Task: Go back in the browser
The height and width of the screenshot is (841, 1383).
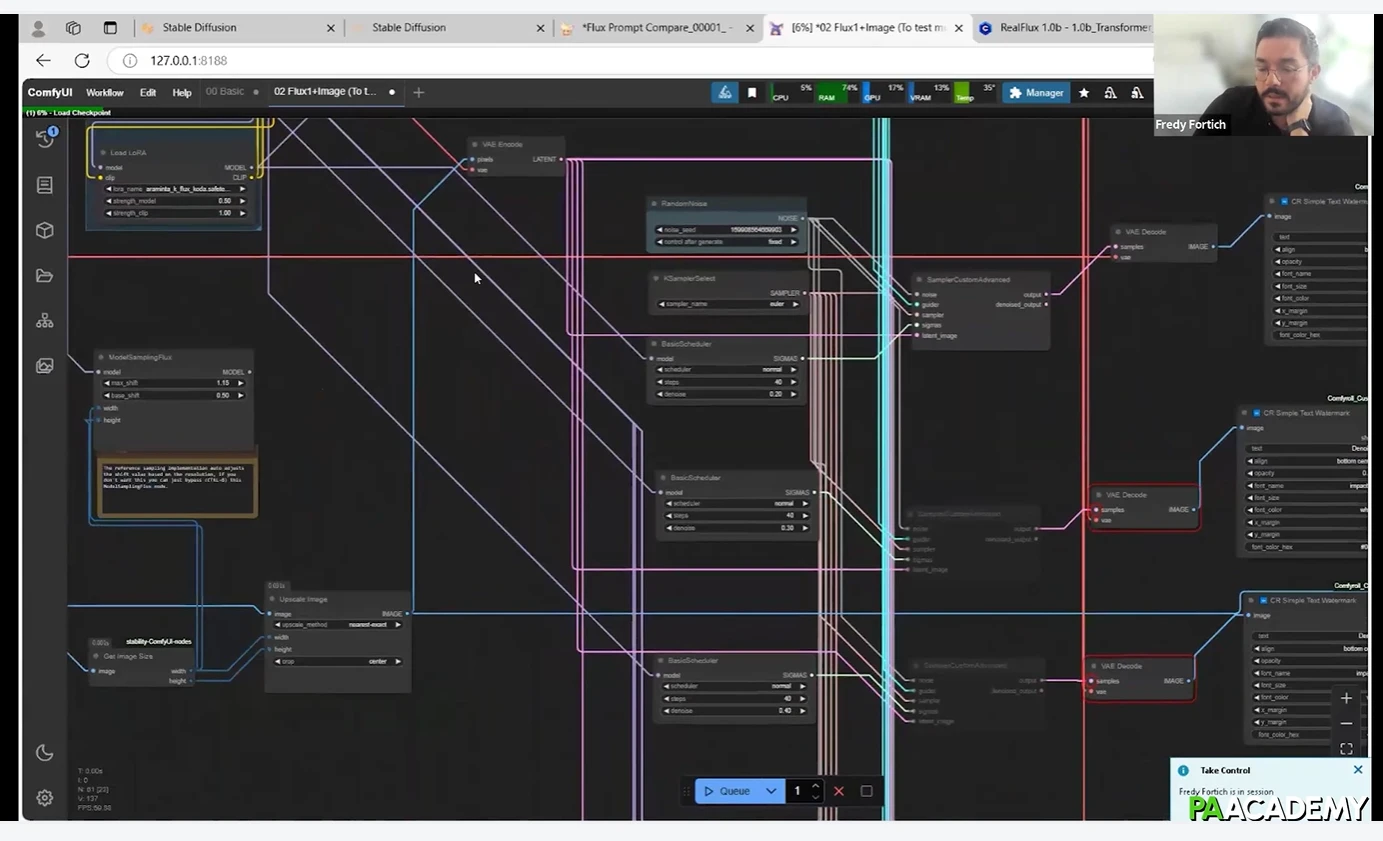Action: pos(43,60)
